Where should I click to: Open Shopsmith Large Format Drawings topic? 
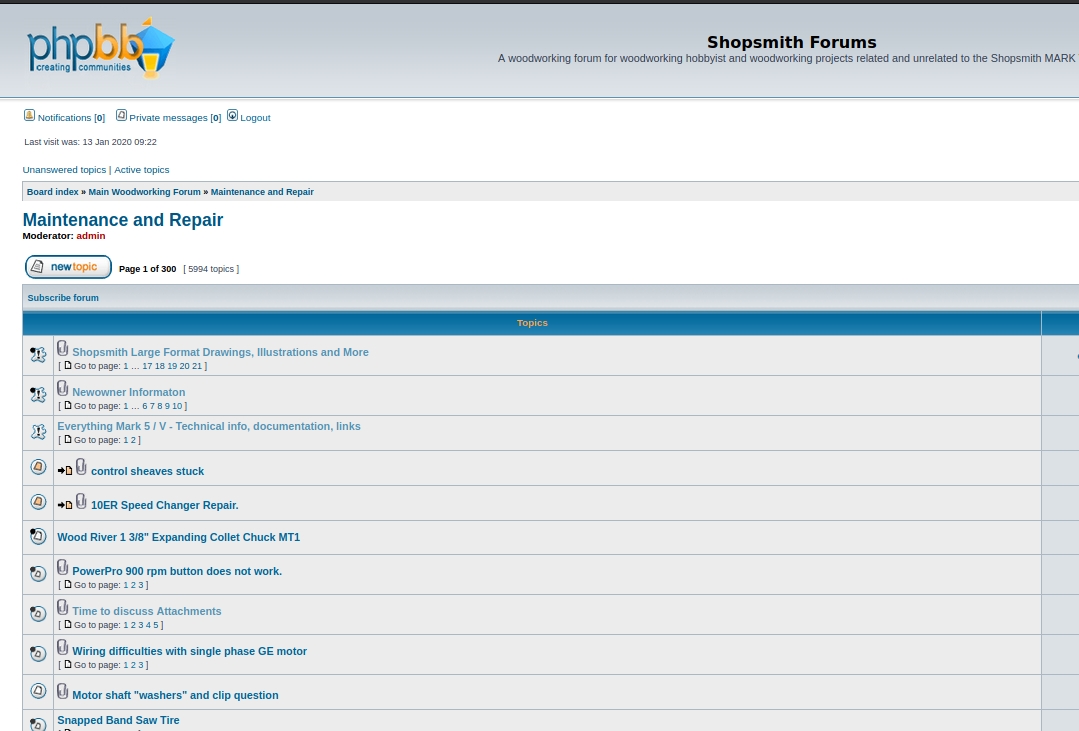[x=220, y=352]
